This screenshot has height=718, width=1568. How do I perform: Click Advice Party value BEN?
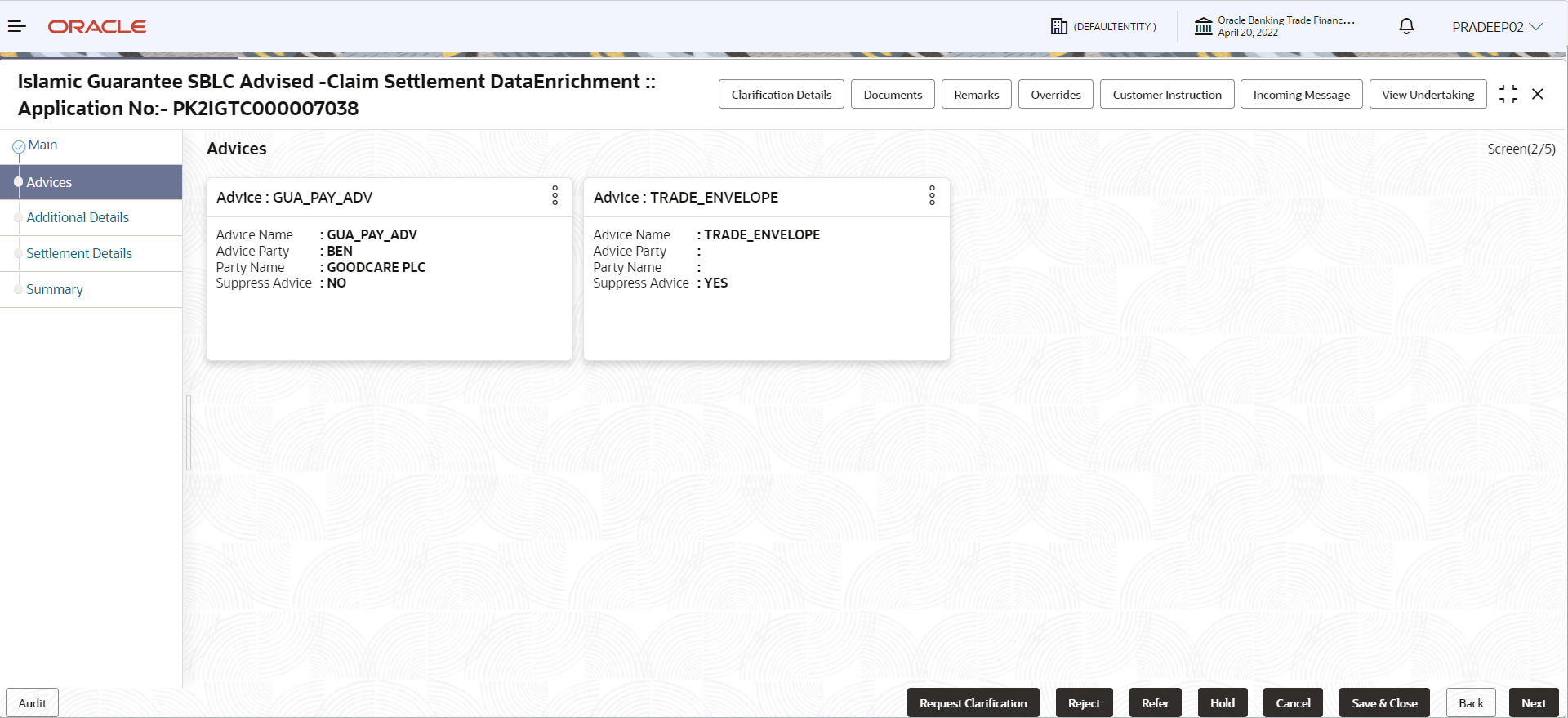pyautogui.click(x=340, y=251)
